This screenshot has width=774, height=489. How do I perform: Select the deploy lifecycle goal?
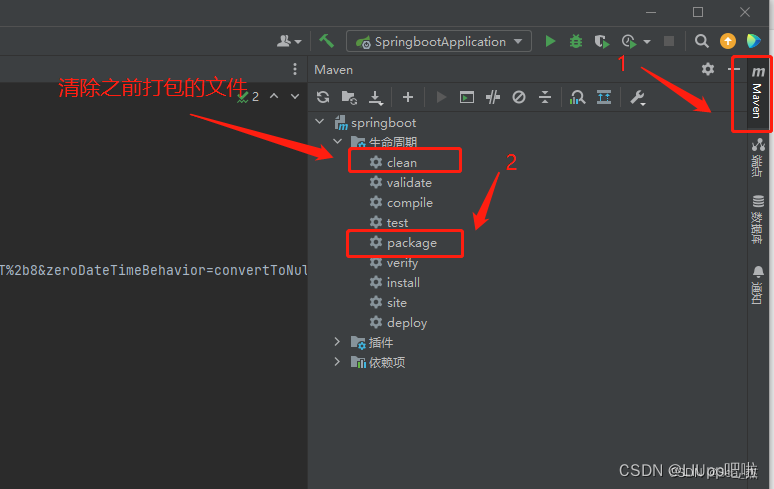click(398, 323)
